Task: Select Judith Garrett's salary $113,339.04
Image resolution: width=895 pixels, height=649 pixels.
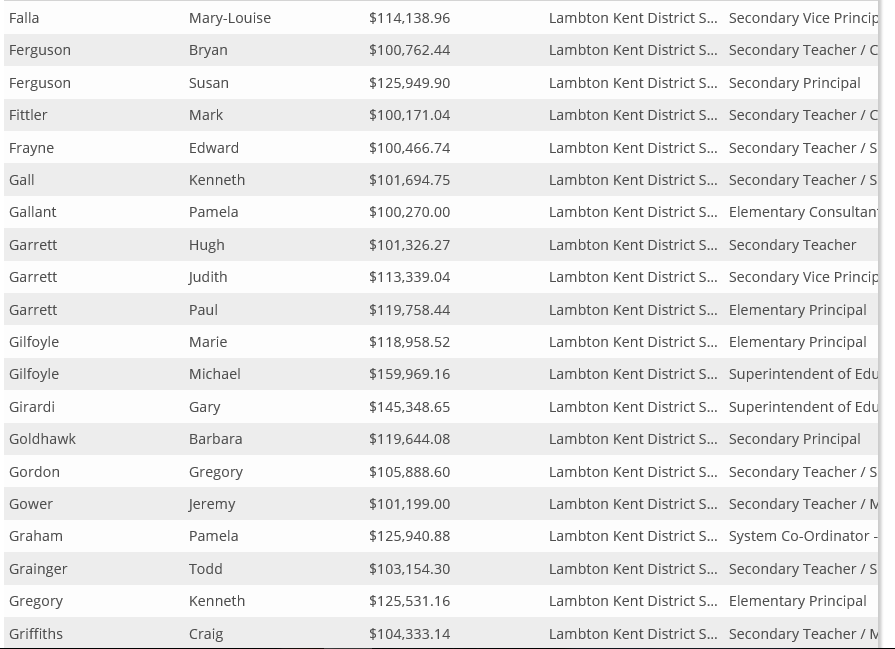Action: tap(409, 277)
